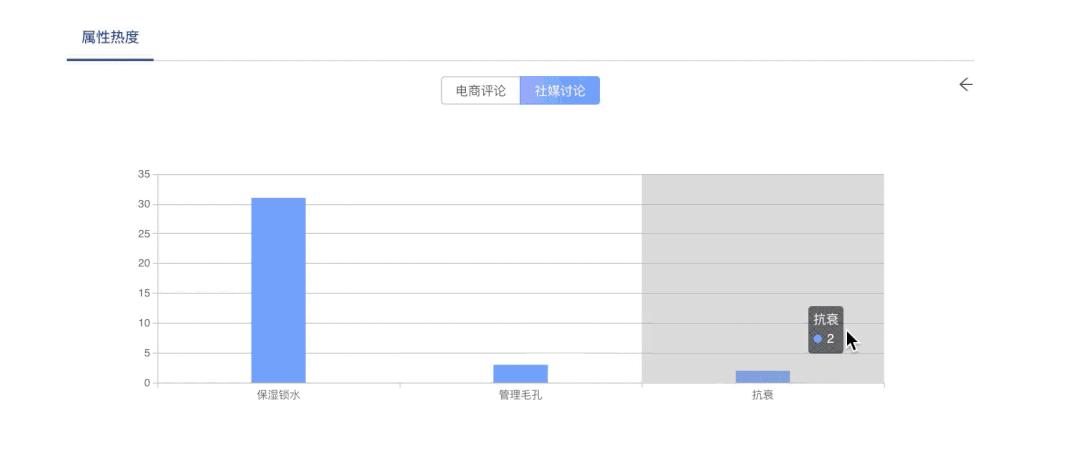Select the 属性热度 tab
This screenshot has width=1079, height=453.
(110, 38)
